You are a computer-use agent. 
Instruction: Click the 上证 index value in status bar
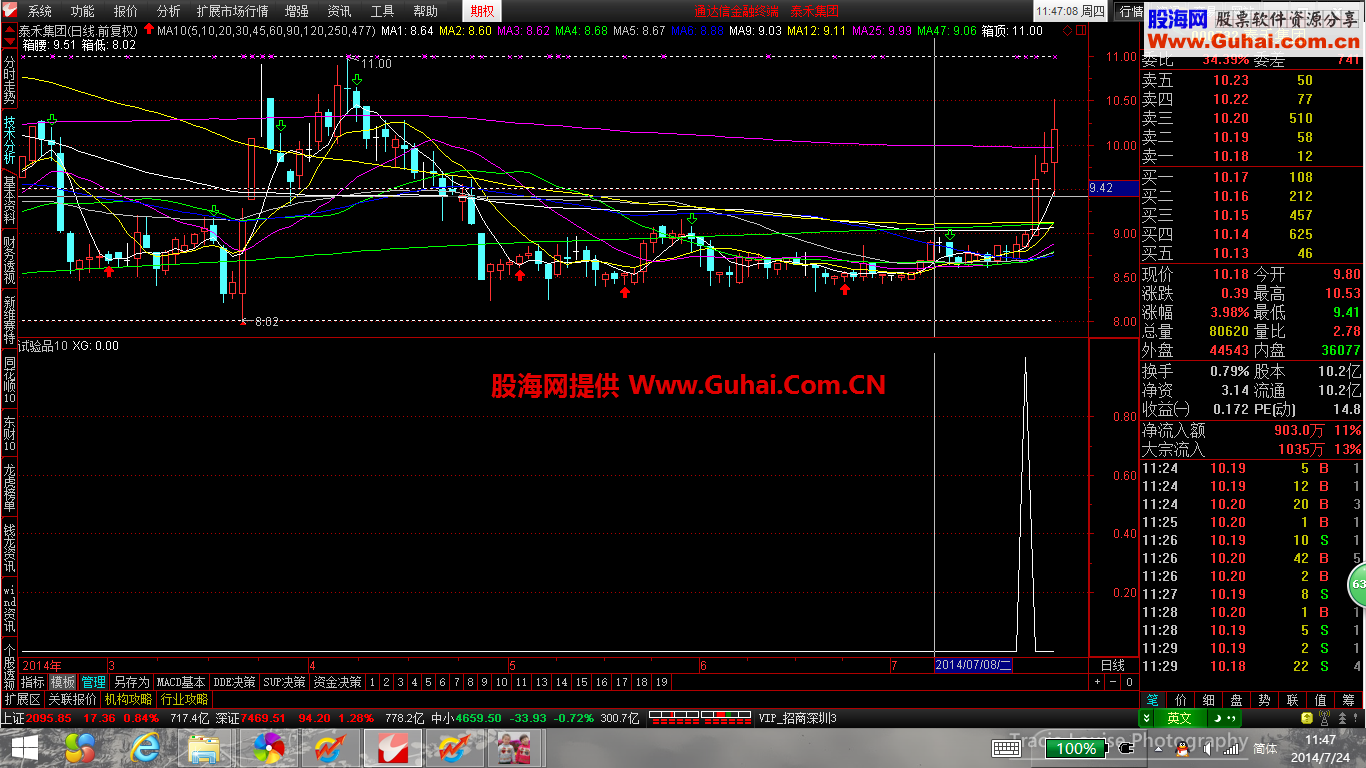pos(50,718)
